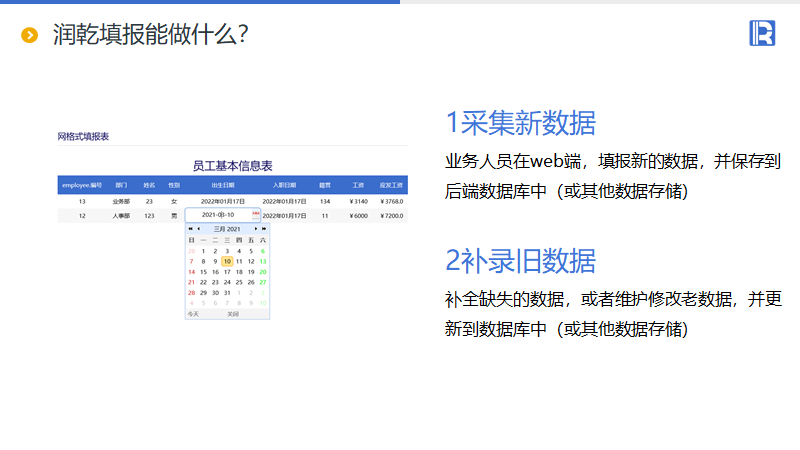Select day 16 in the calendar
800x450 pixels.
215,272
